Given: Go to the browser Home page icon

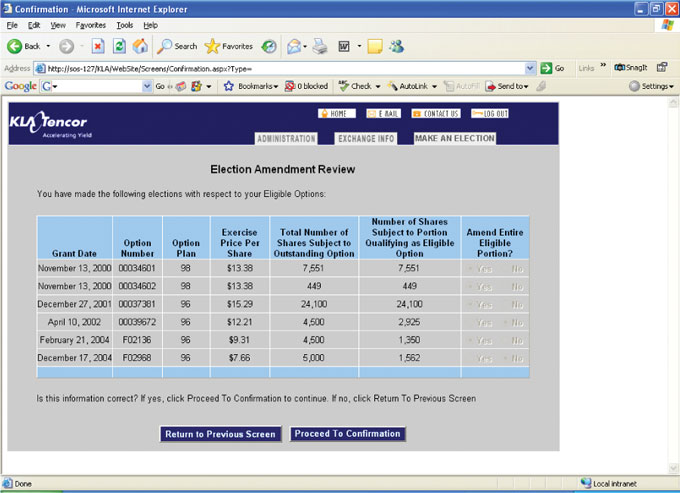Looking at the screenshot, I should [140, 46].
